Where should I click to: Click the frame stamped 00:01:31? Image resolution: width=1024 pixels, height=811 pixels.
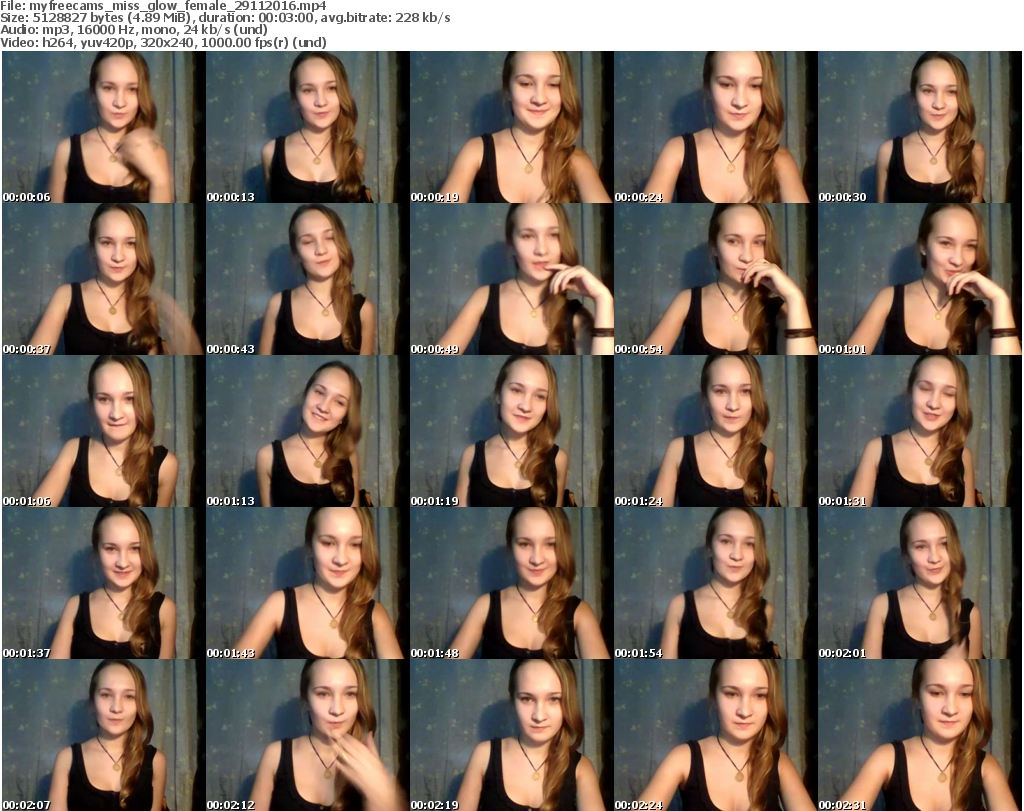(920, 432)
